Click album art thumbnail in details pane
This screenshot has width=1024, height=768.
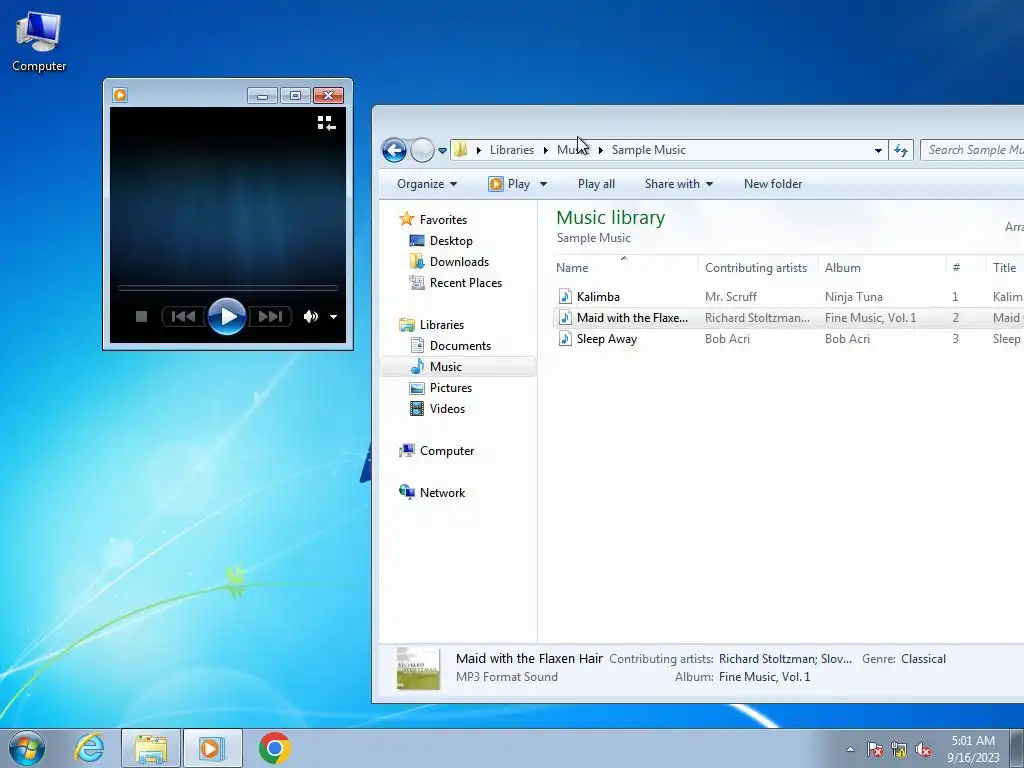(x=418, y=668)
